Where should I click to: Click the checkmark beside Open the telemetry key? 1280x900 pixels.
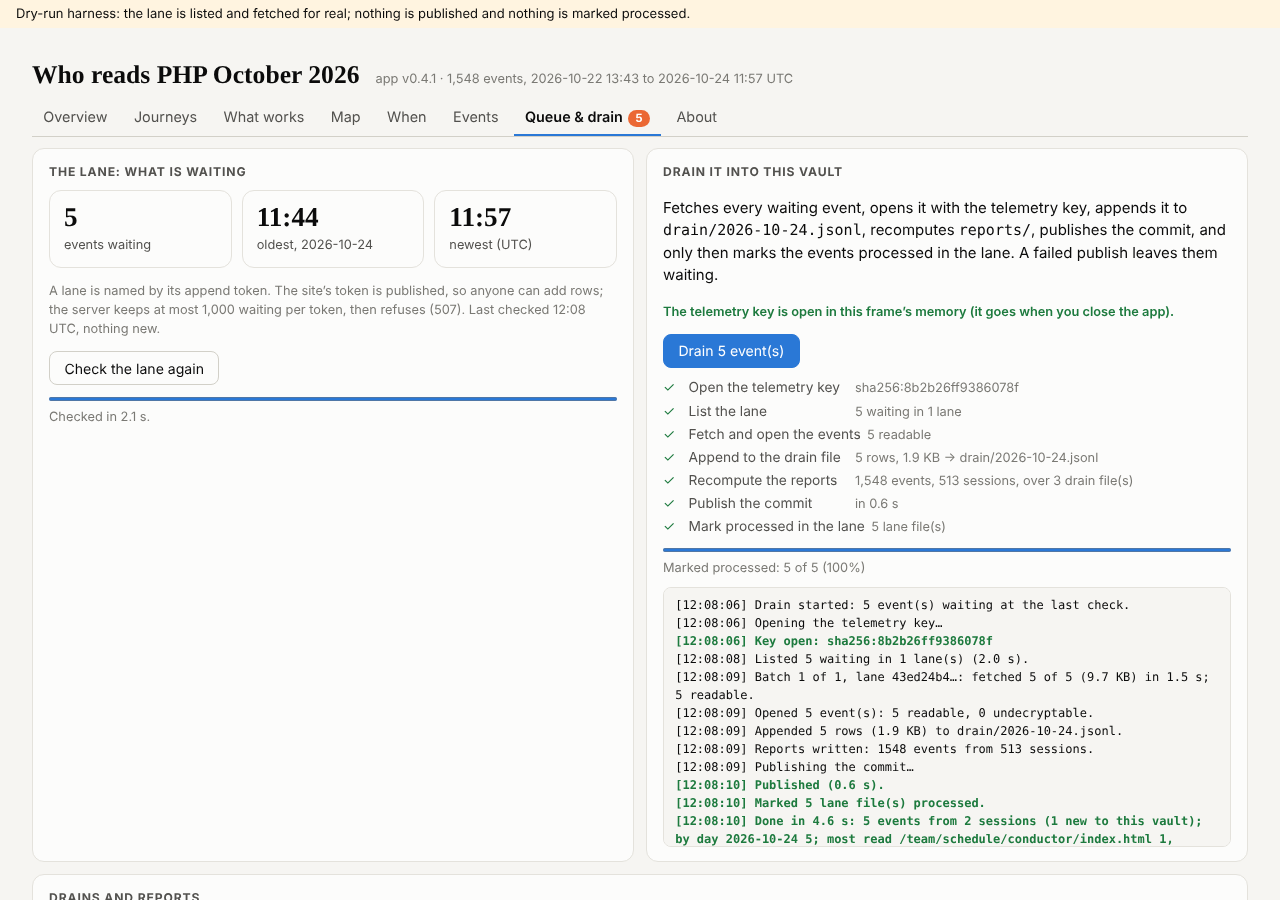[x=669, y=388]
